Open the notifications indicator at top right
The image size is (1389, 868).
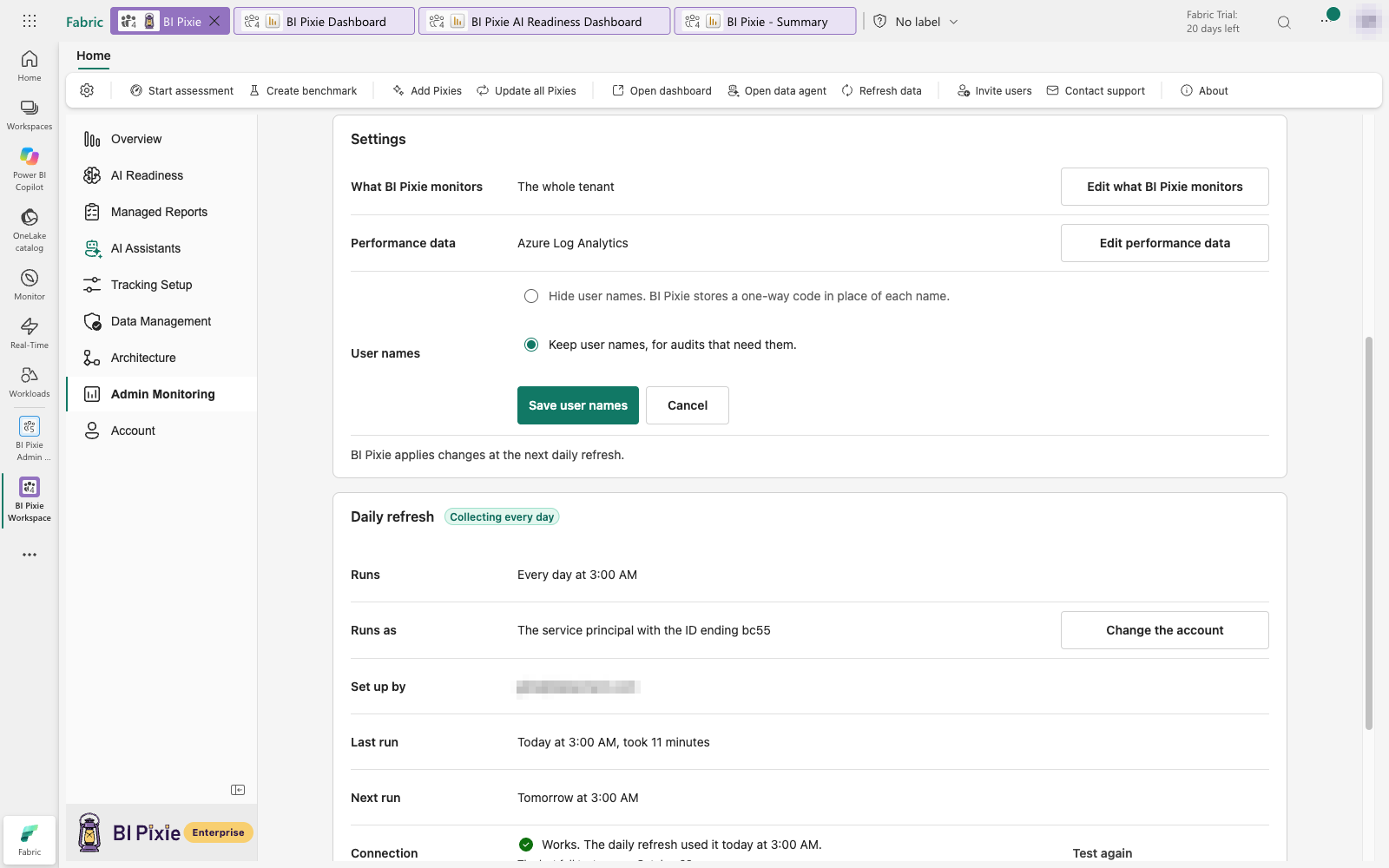click(x=1329, y=17)
